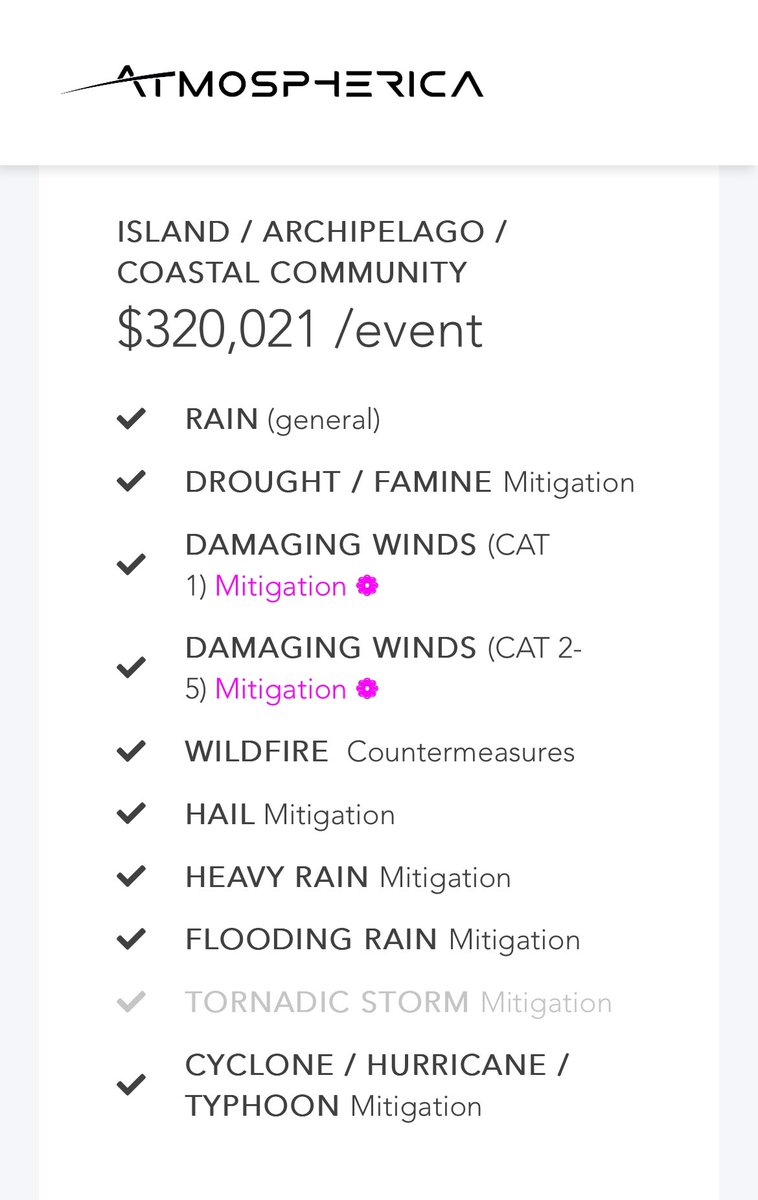Image resolution: width=758 pixels, height=1200 pixels.
Task: Click the greyed checkmark beside TORNADIC STORM
Action: pos(131,1002)
